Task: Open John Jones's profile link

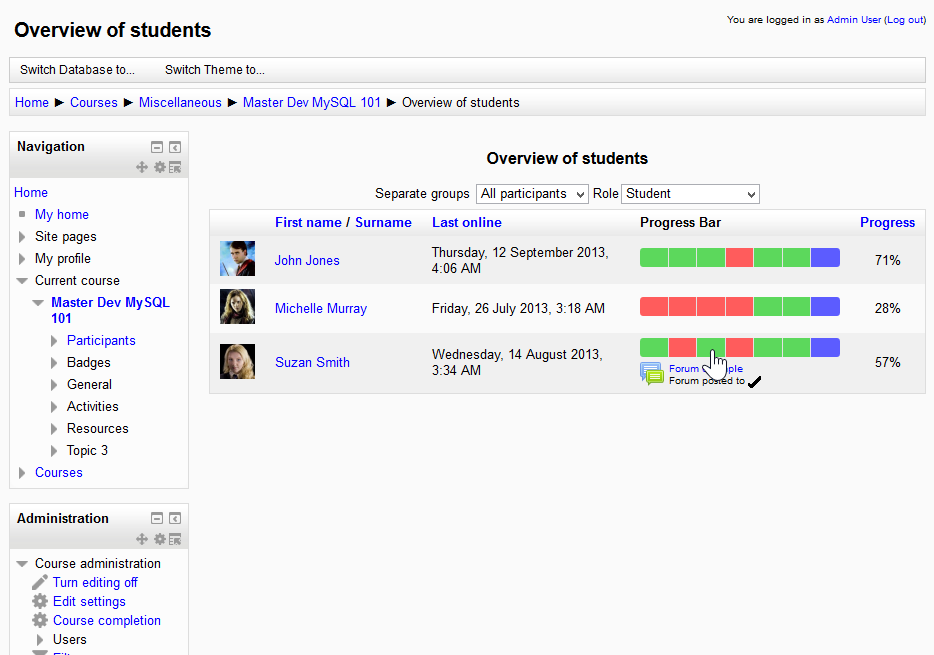Action: 306,260
